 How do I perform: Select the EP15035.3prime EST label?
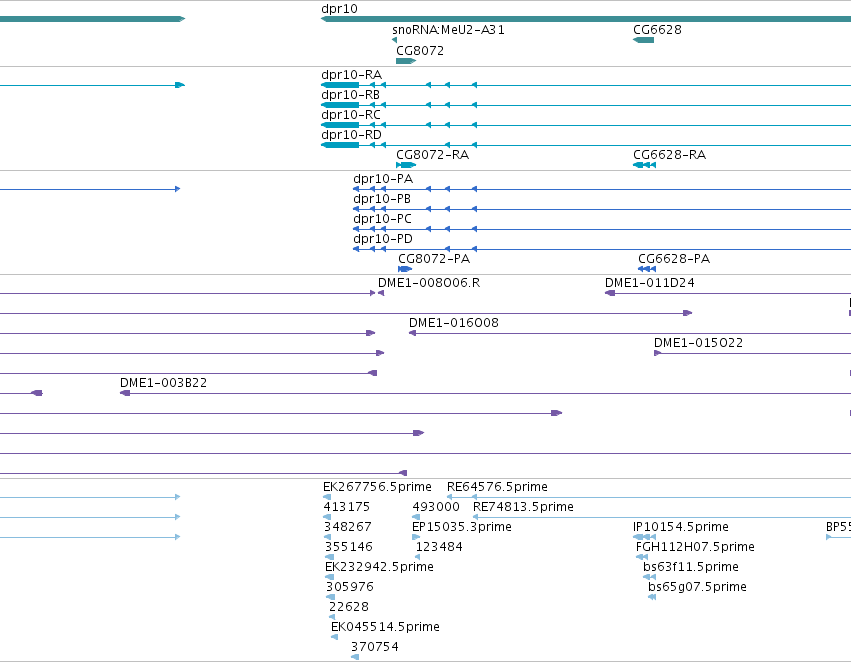point(462,527)
